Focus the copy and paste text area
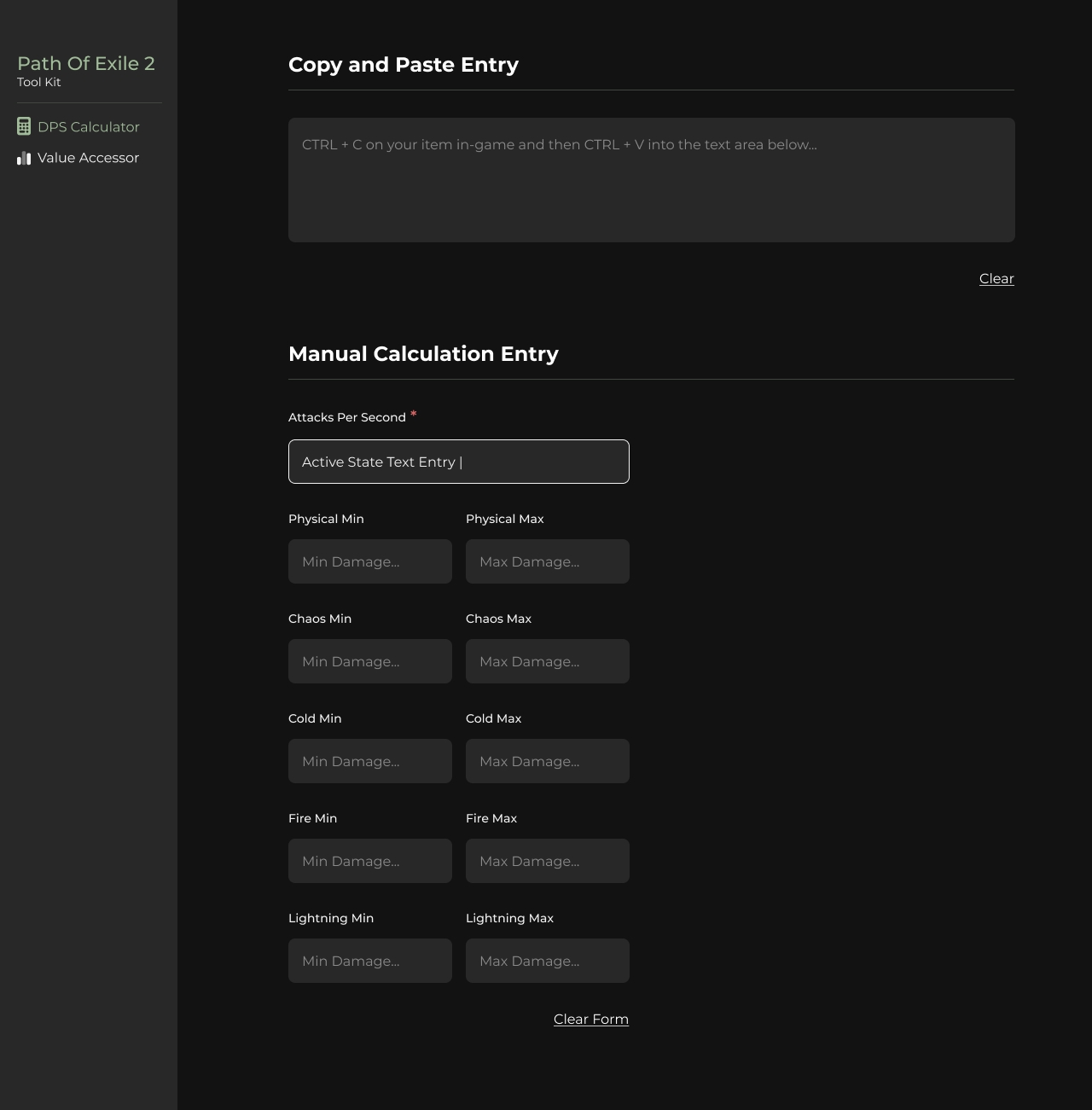Image resolution: width=1092 pixels, height=1110 pixels. click(652, 180)
